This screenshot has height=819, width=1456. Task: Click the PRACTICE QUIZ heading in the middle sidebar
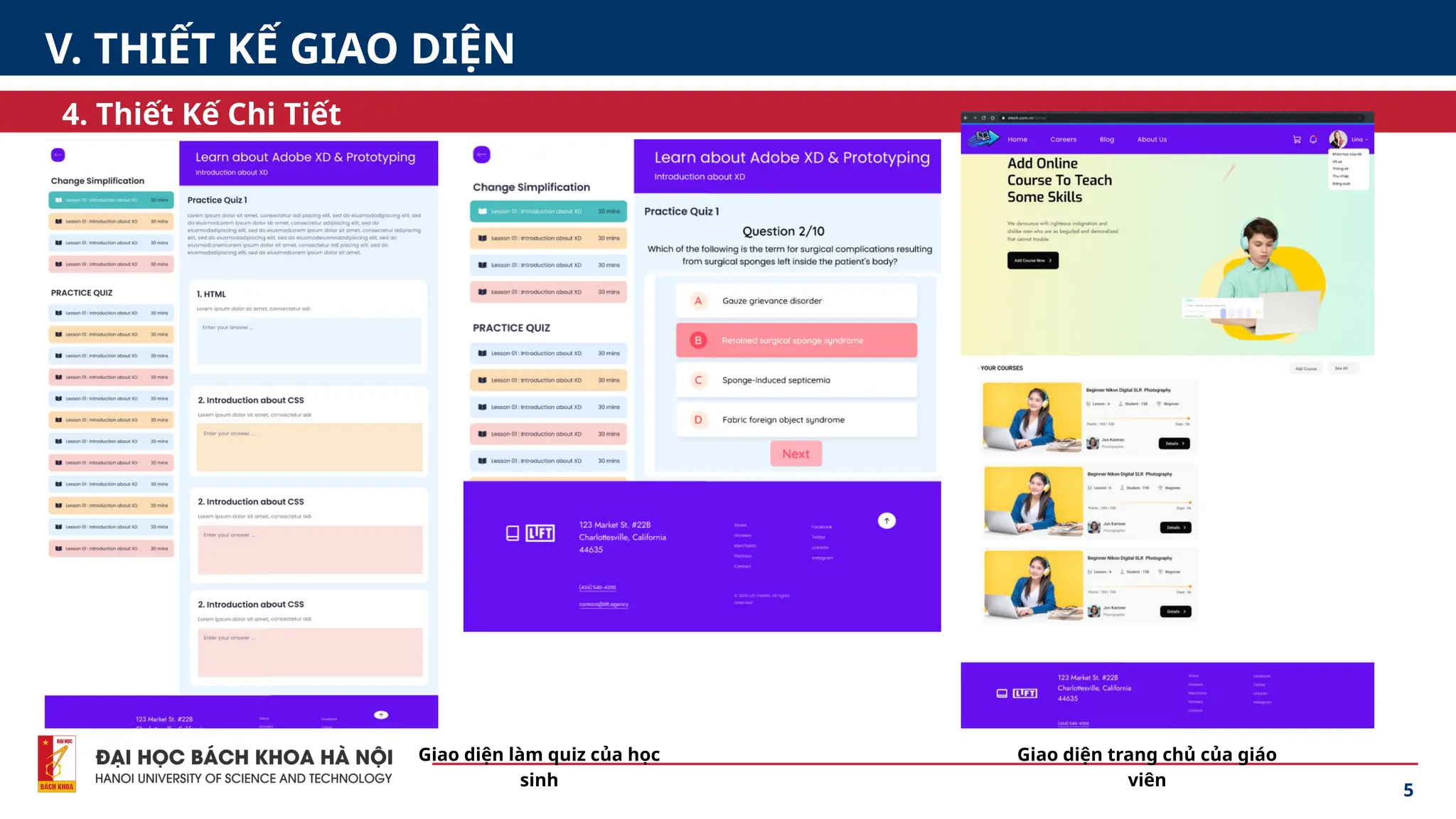pos(511,328)
